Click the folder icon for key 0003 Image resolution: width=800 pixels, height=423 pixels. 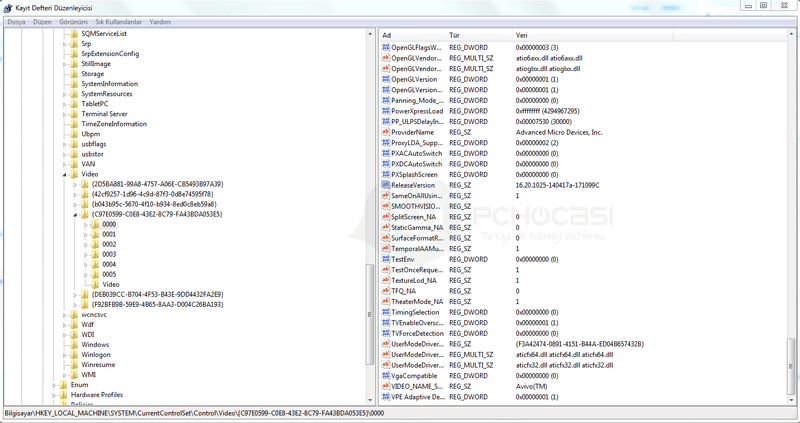95,254
